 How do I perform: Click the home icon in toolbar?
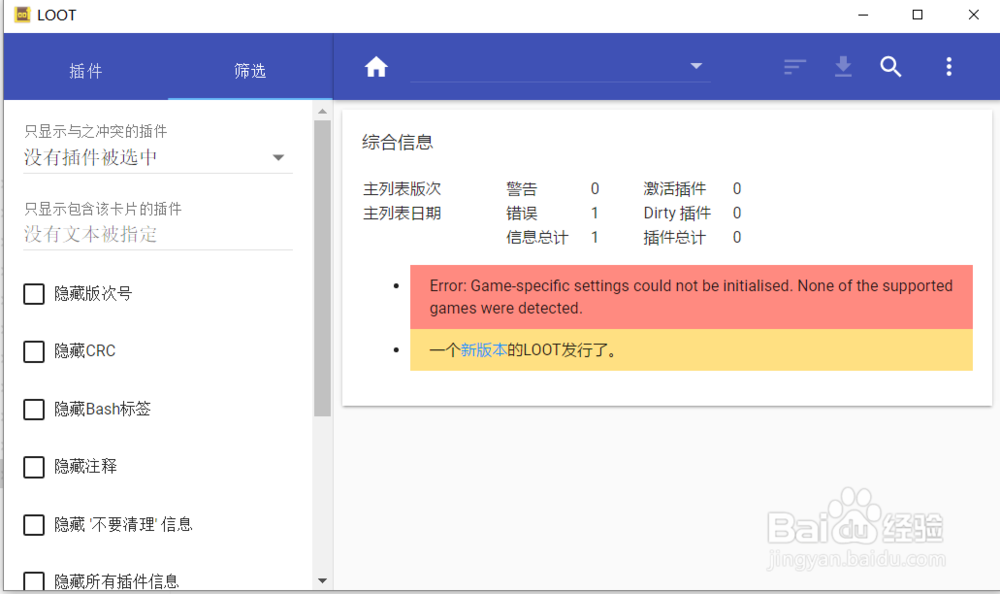click(x=376, y=67)
